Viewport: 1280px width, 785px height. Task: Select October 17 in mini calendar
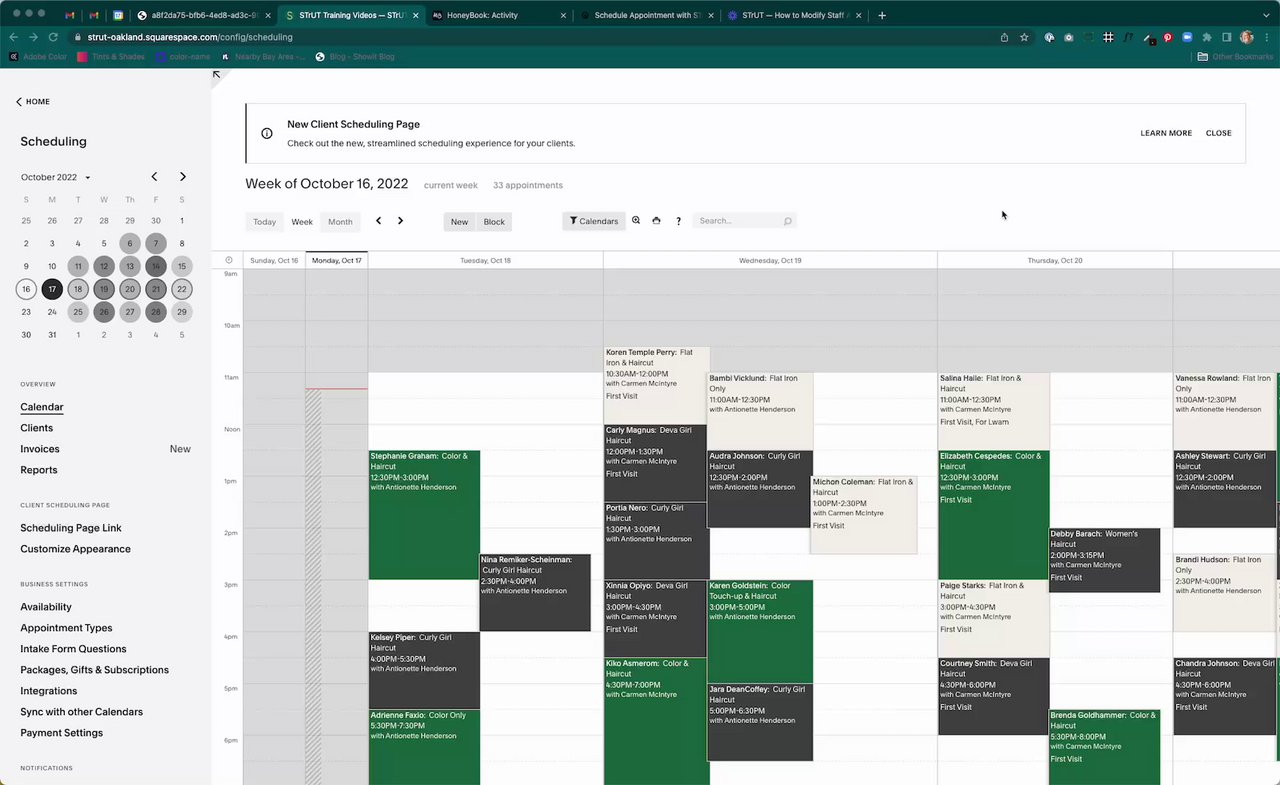tap(52, 290)
